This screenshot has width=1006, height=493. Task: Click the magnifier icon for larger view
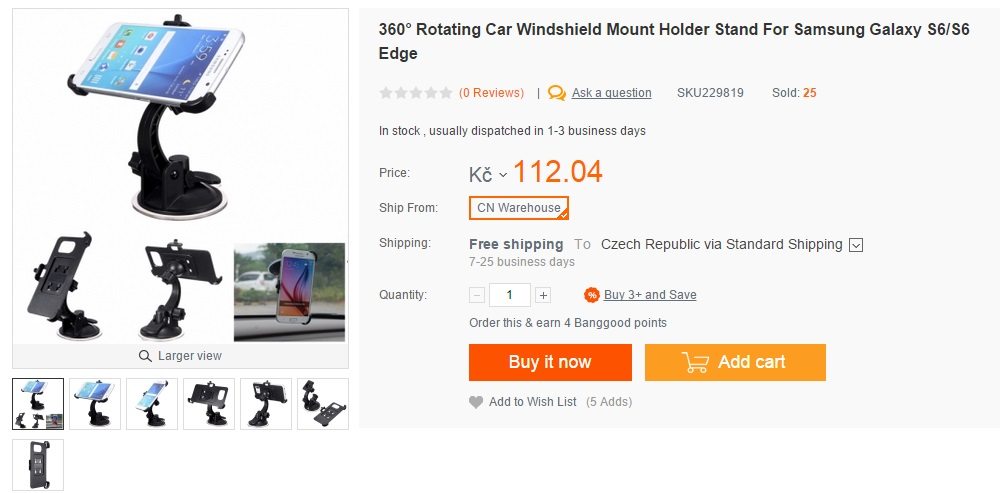tap(146, 356)
